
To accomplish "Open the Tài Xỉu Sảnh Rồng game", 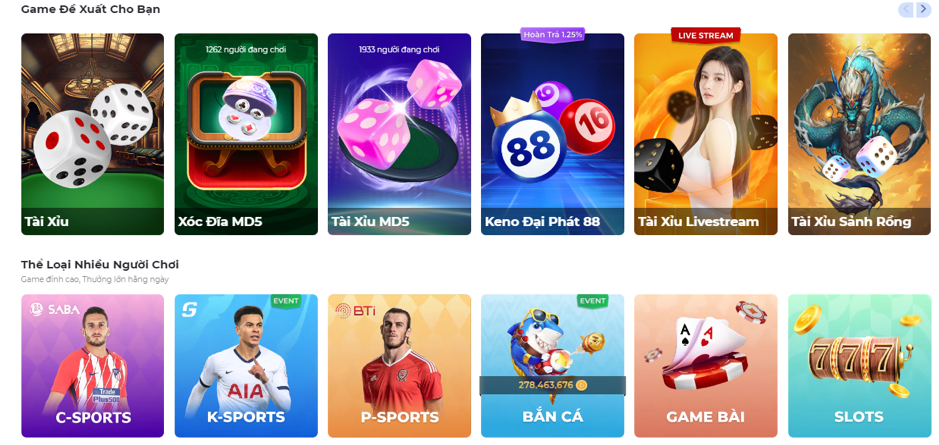I will 859,134.
